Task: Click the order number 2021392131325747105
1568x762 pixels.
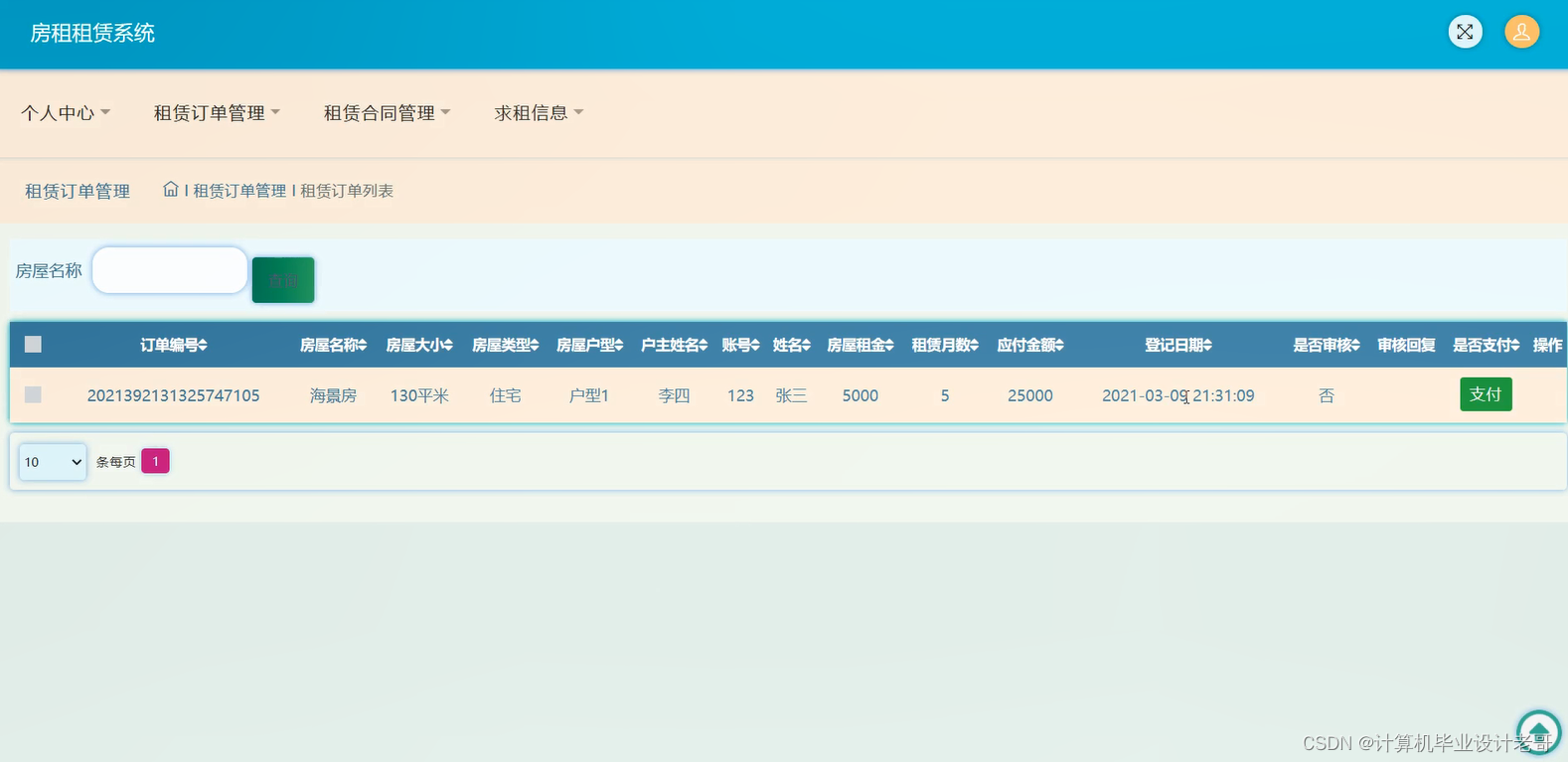Action: [x=173, y=395]
